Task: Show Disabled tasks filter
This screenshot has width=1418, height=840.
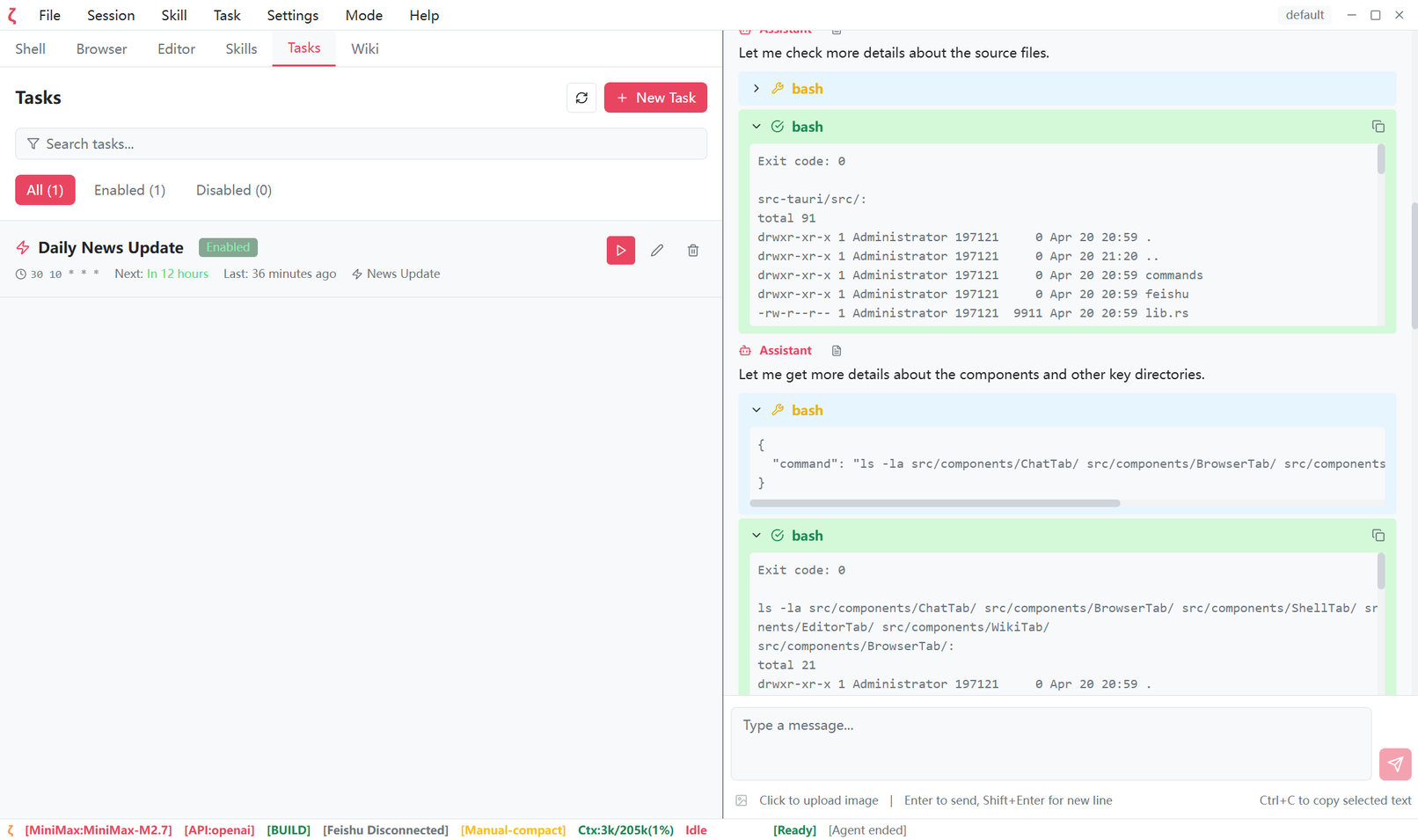Action: 233,190
